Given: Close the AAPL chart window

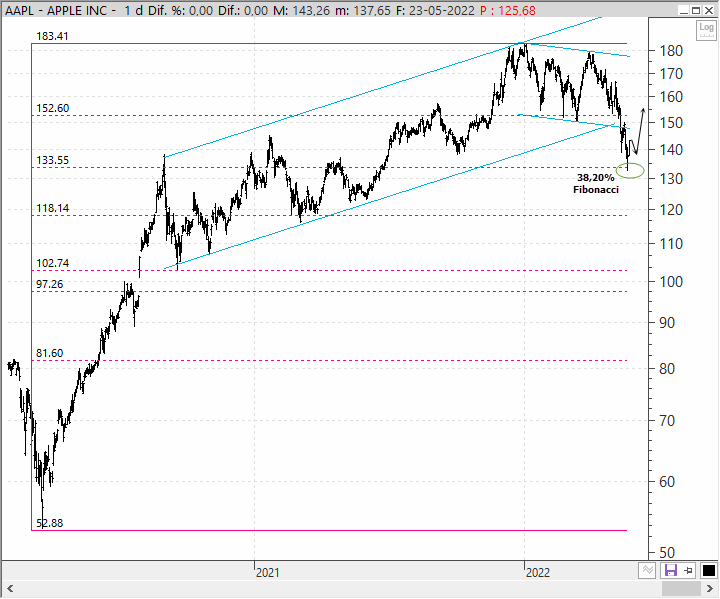Looking at the screenshot, I should click(709, 11).
